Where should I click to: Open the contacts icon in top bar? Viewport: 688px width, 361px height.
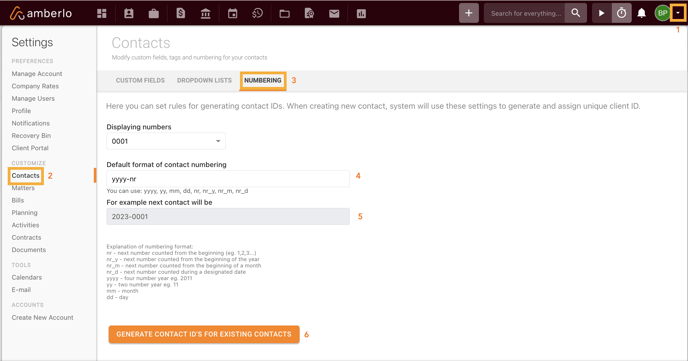pos(129,14)
